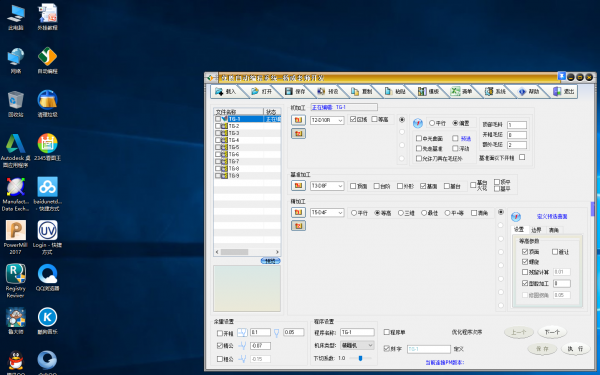Click the 顶部毛坯 value field
The width and height of the screenshot is (600, 375).
click(x=517, y=125)
